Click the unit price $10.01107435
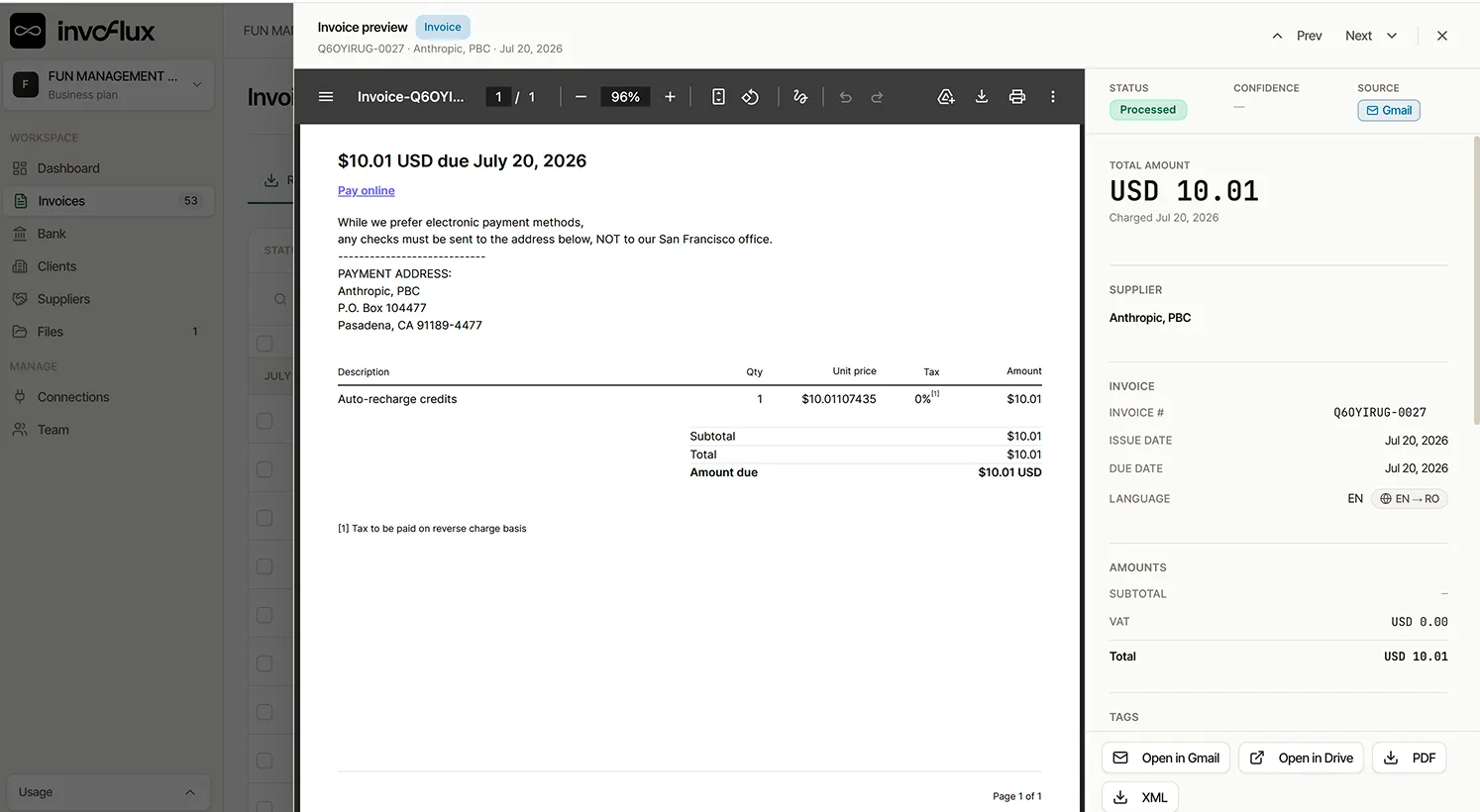This screenshot has height=812, width=1480. pos(839,399)
